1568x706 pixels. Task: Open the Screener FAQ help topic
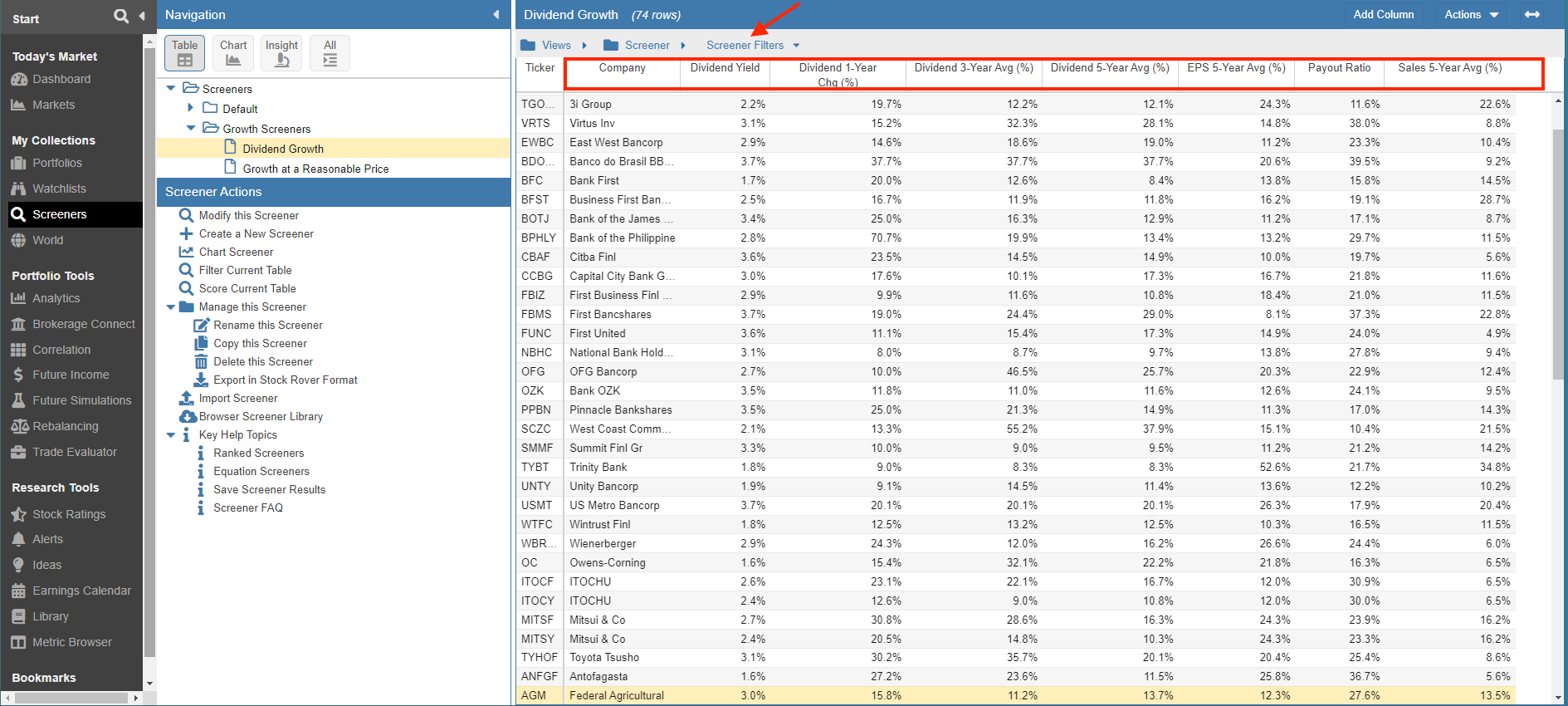tap(247, 507)
